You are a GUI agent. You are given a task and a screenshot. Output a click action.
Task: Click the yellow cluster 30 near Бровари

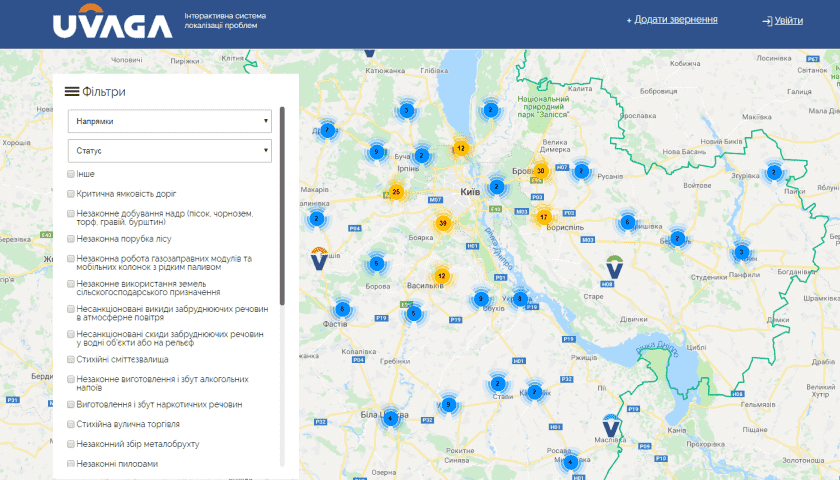(540, 171)
